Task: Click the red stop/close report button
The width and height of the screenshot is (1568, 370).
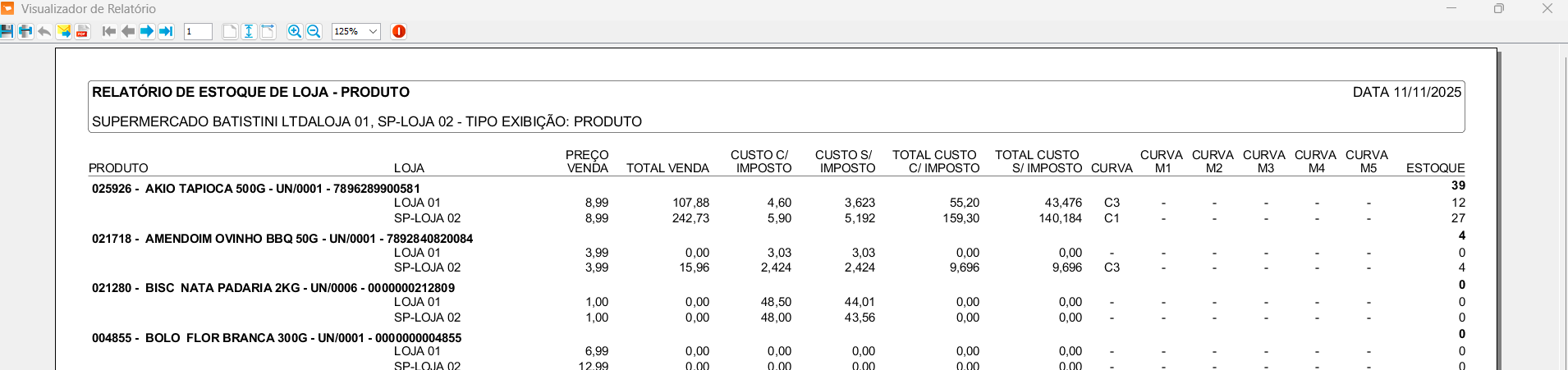Action: [399, 31]
